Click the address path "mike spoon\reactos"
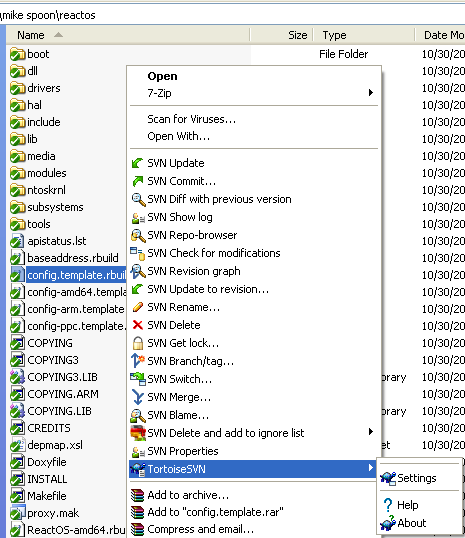 (48, 15)
